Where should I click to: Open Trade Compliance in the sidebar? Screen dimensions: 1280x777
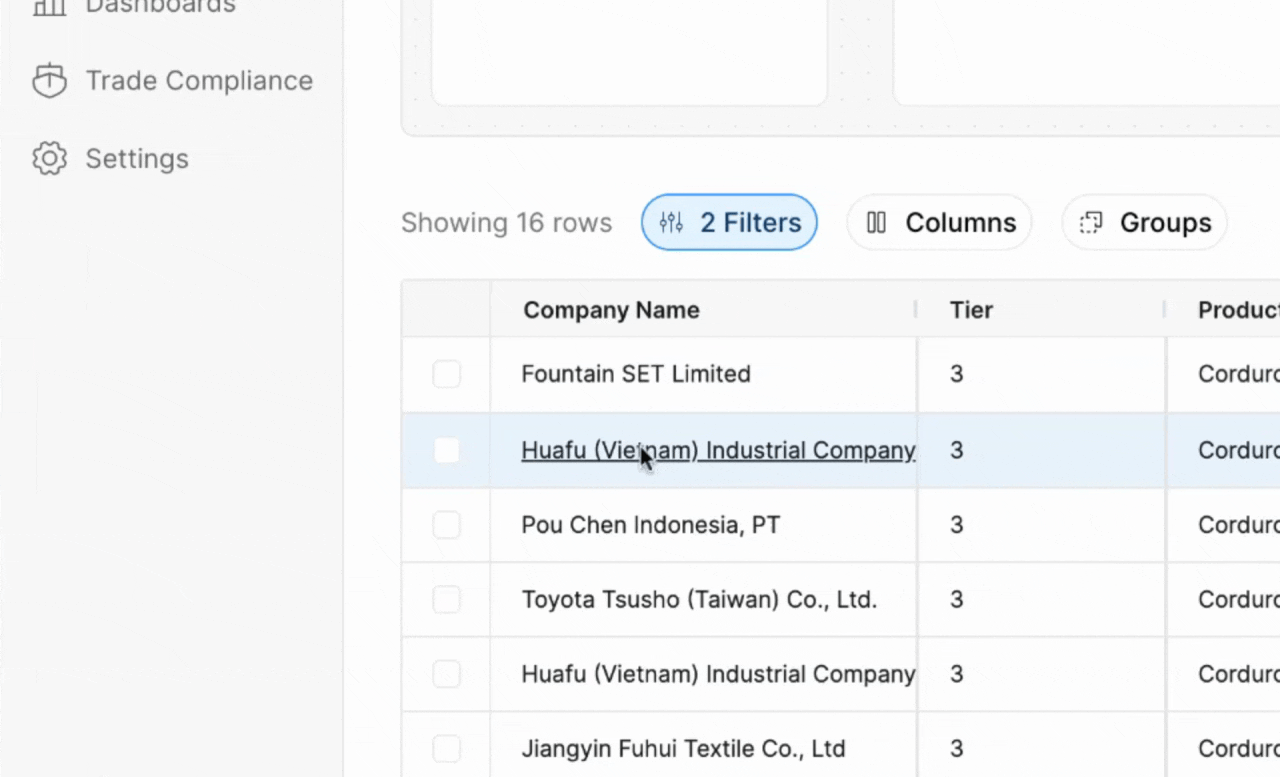(199, 81)
